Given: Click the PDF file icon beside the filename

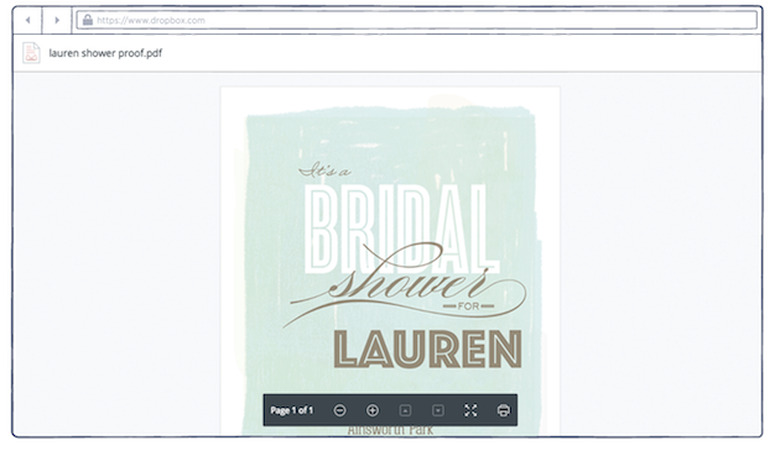Looking at the screenshot, I should 31,53.
